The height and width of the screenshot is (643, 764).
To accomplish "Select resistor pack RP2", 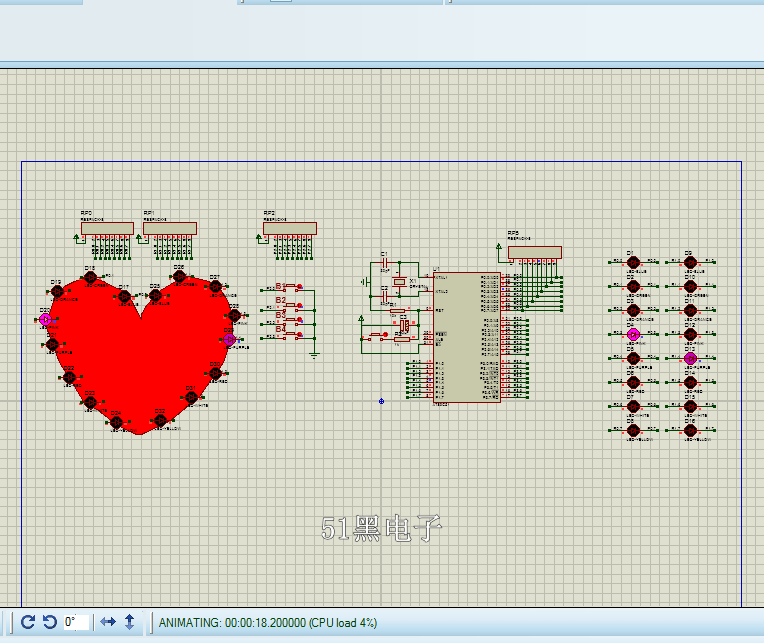I will tap(290, 228).
